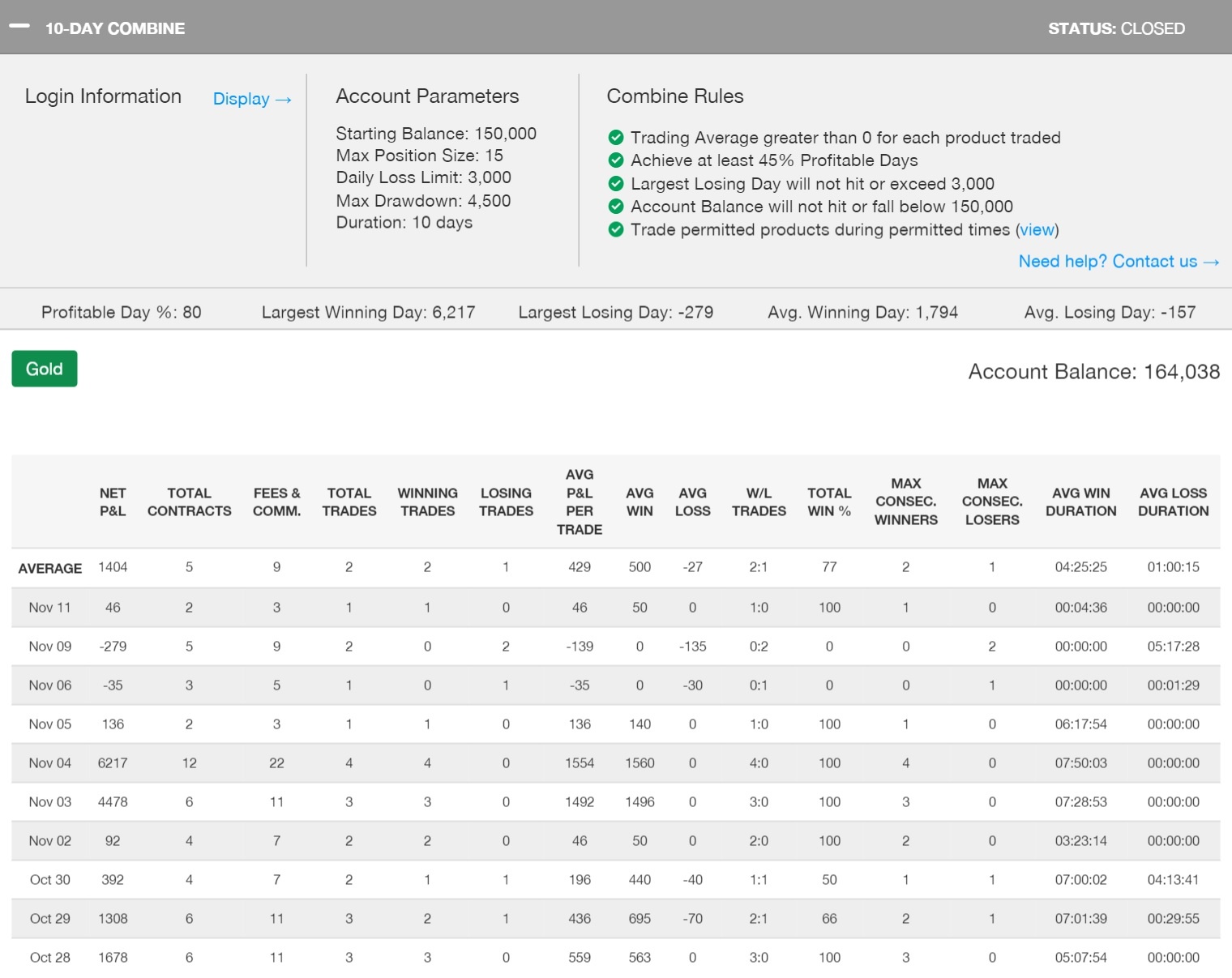The height and width of the screenshot is (978, 1232).
Task: Click the STATUS: CLOSED label
Action: pyautogui.click(x=1116, y=29)
